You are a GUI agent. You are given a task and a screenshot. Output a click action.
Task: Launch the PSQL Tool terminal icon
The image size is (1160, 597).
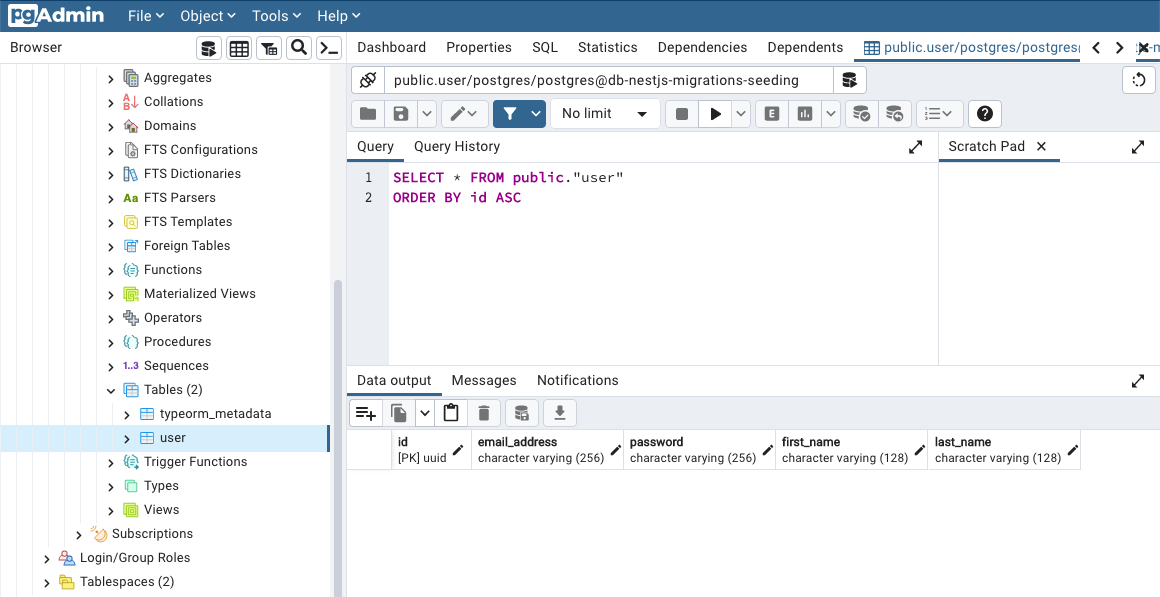pos(328,47)
